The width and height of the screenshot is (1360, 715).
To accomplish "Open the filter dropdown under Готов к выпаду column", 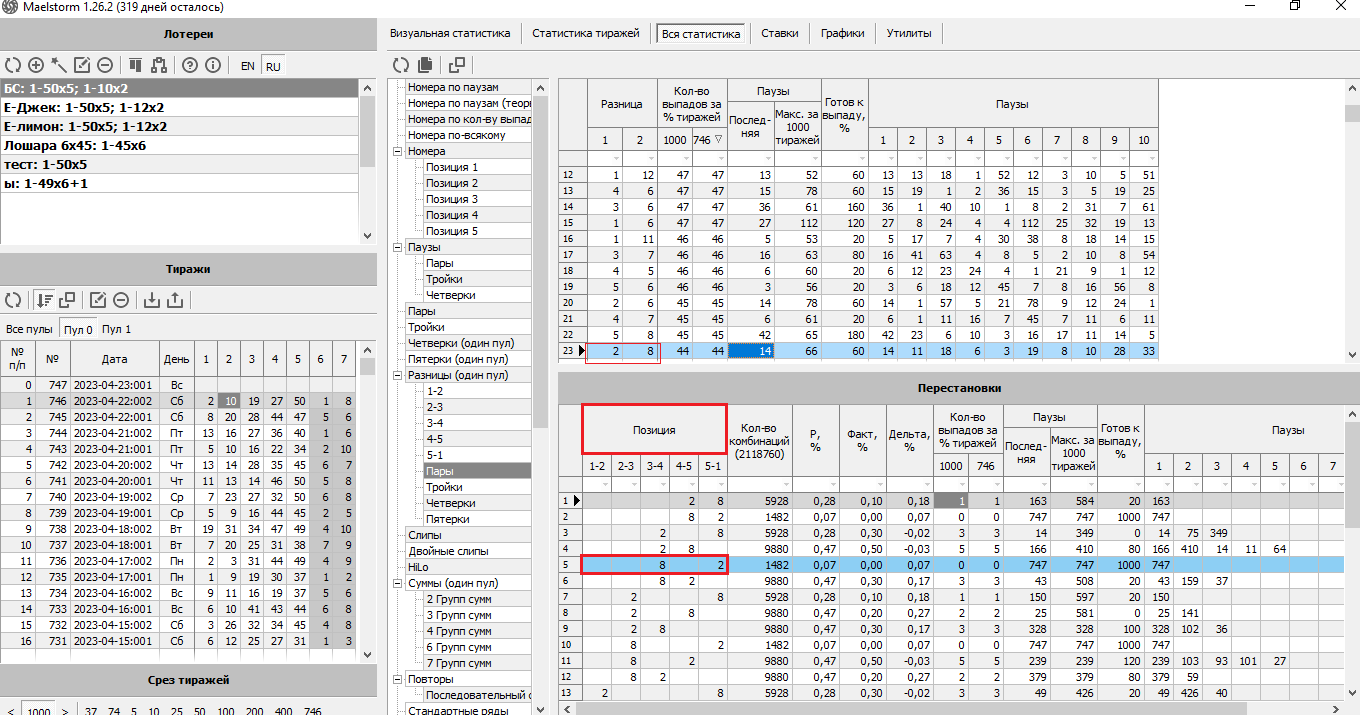I will point(861,158).
